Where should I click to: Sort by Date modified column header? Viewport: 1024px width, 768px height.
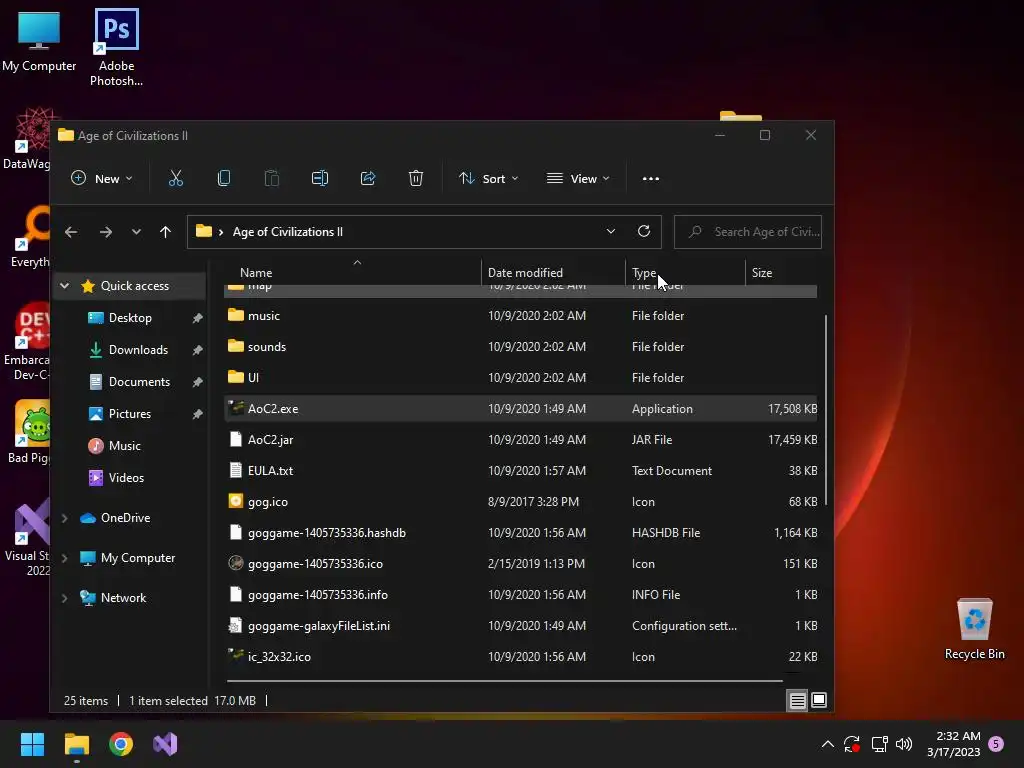pyautogui.click(x=553, y=272)
